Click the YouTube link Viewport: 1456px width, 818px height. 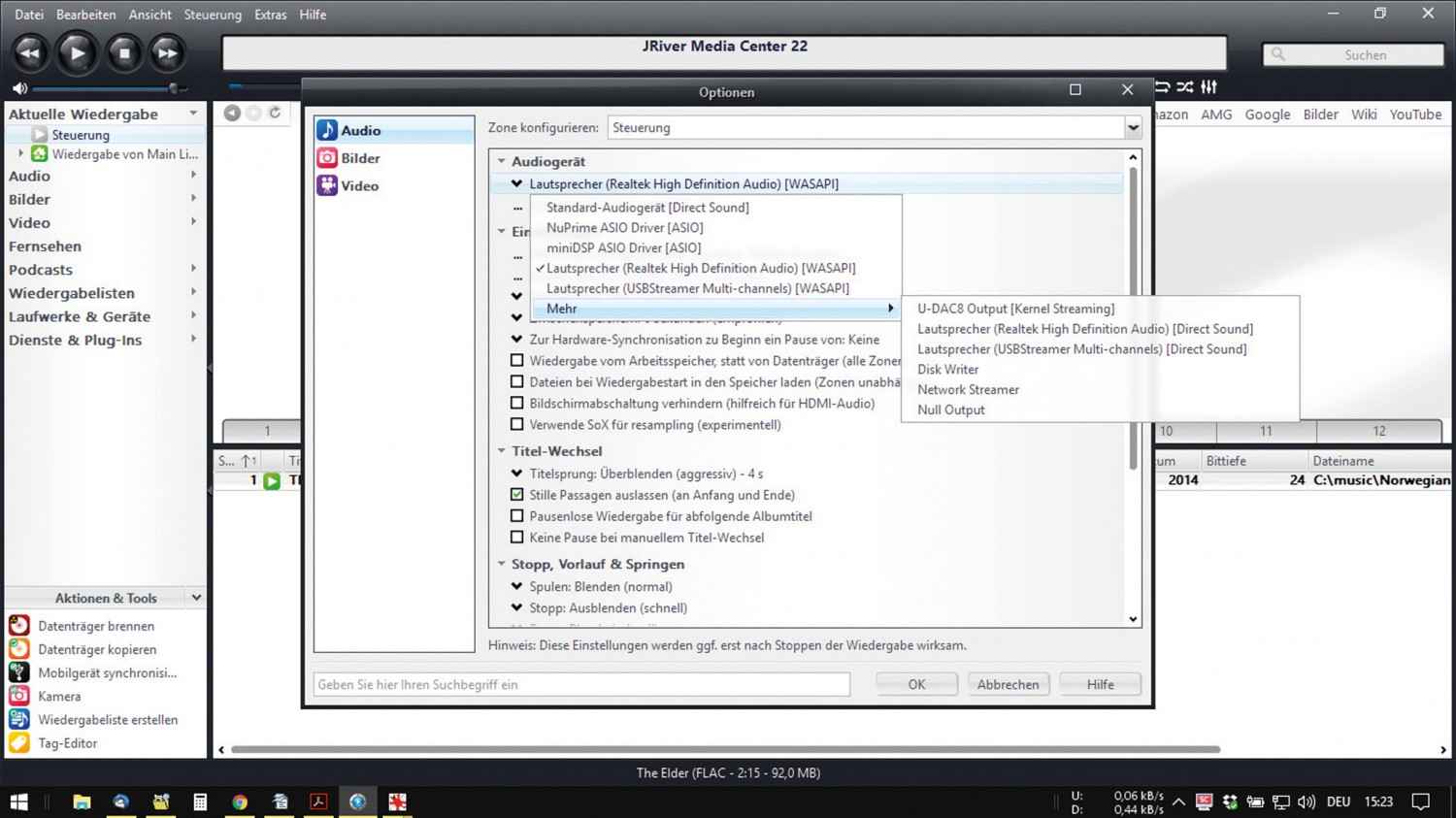pos(1415,114)
